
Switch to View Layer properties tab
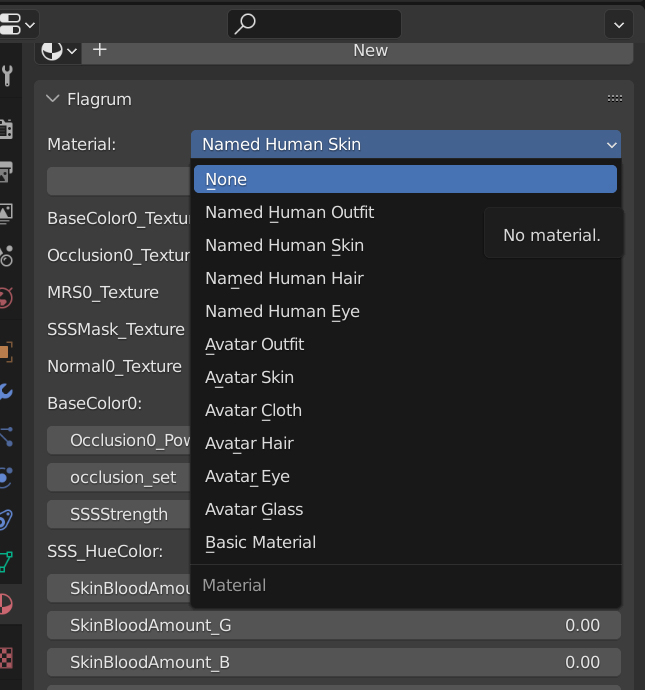6,213
